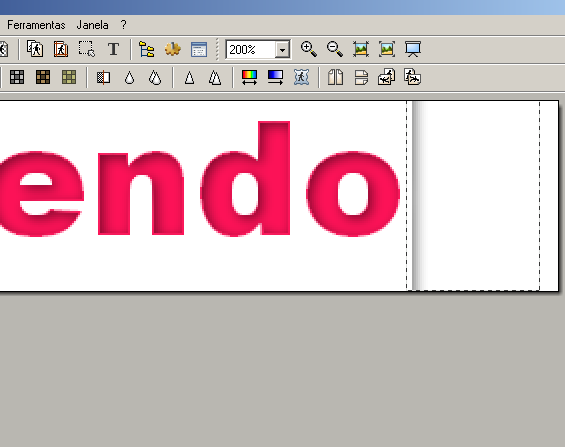Click inside the dashed selection rectangle
This screenshot has width=565, height=447.
point(473,196)
